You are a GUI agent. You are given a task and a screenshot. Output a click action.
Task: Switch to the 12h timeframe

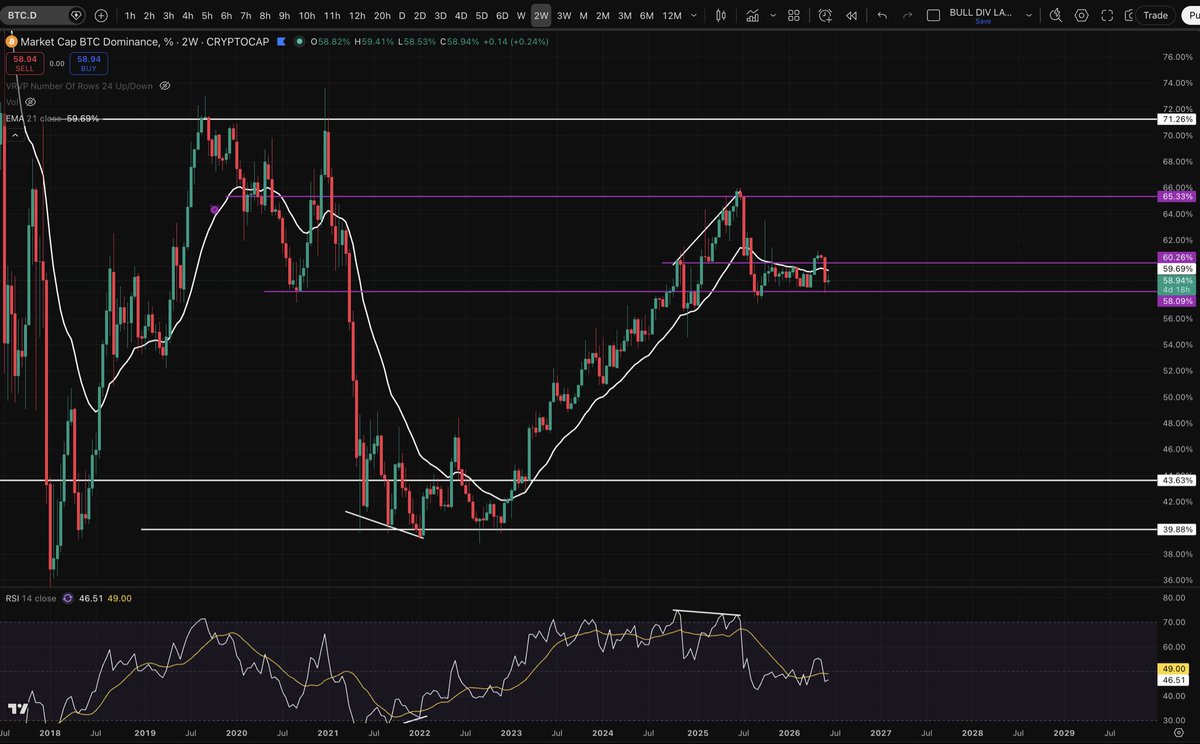point(357,15)
